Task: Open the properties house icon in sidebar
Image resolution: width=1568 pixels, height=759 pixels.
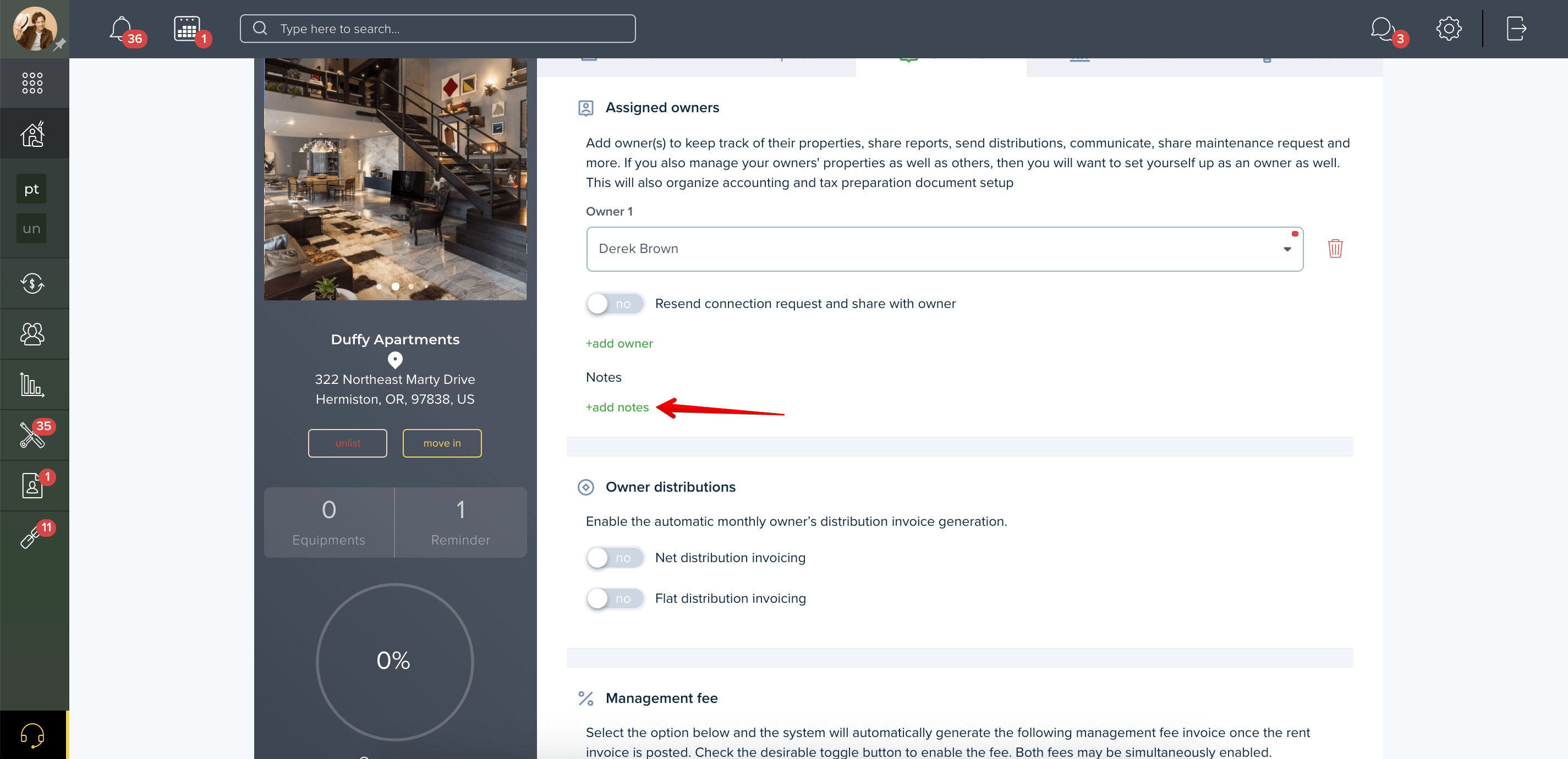Action: pos(32,133)
